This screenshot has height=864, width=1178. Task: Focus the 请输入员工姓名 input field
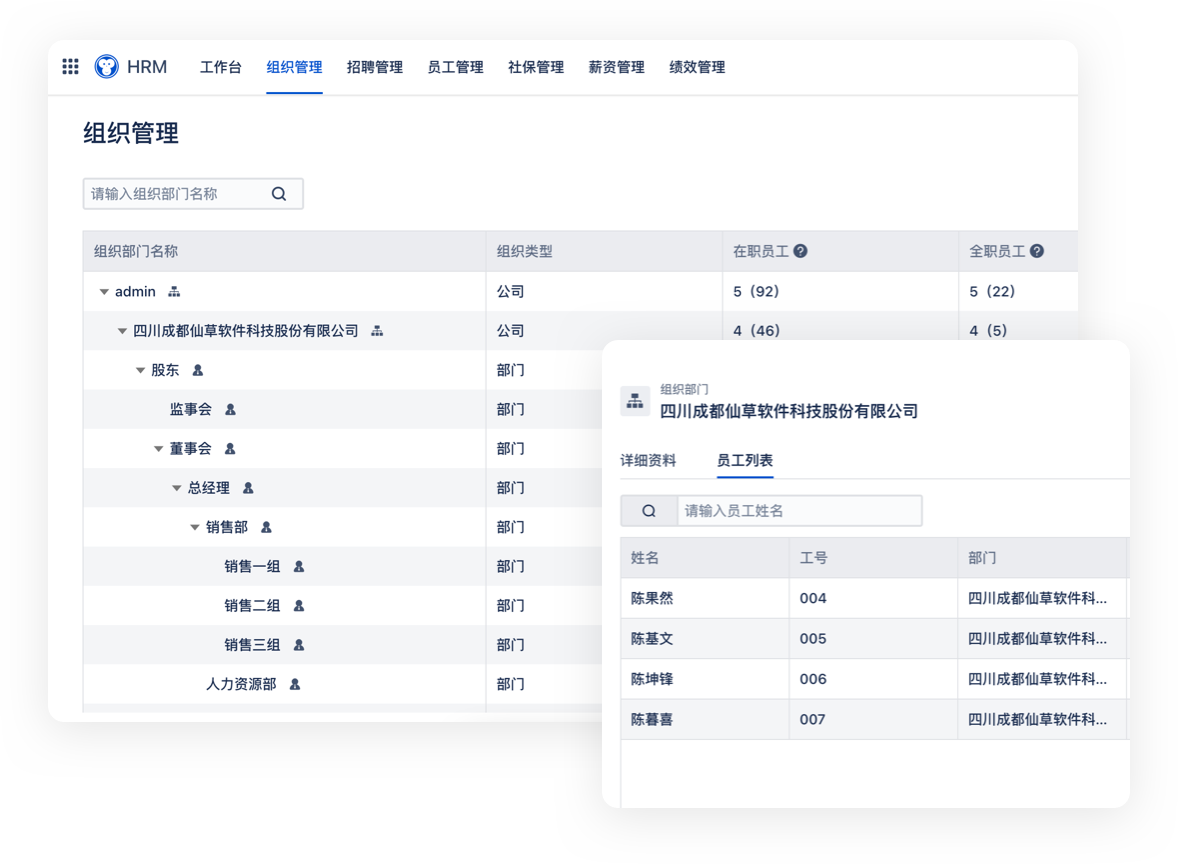(798, 511)
